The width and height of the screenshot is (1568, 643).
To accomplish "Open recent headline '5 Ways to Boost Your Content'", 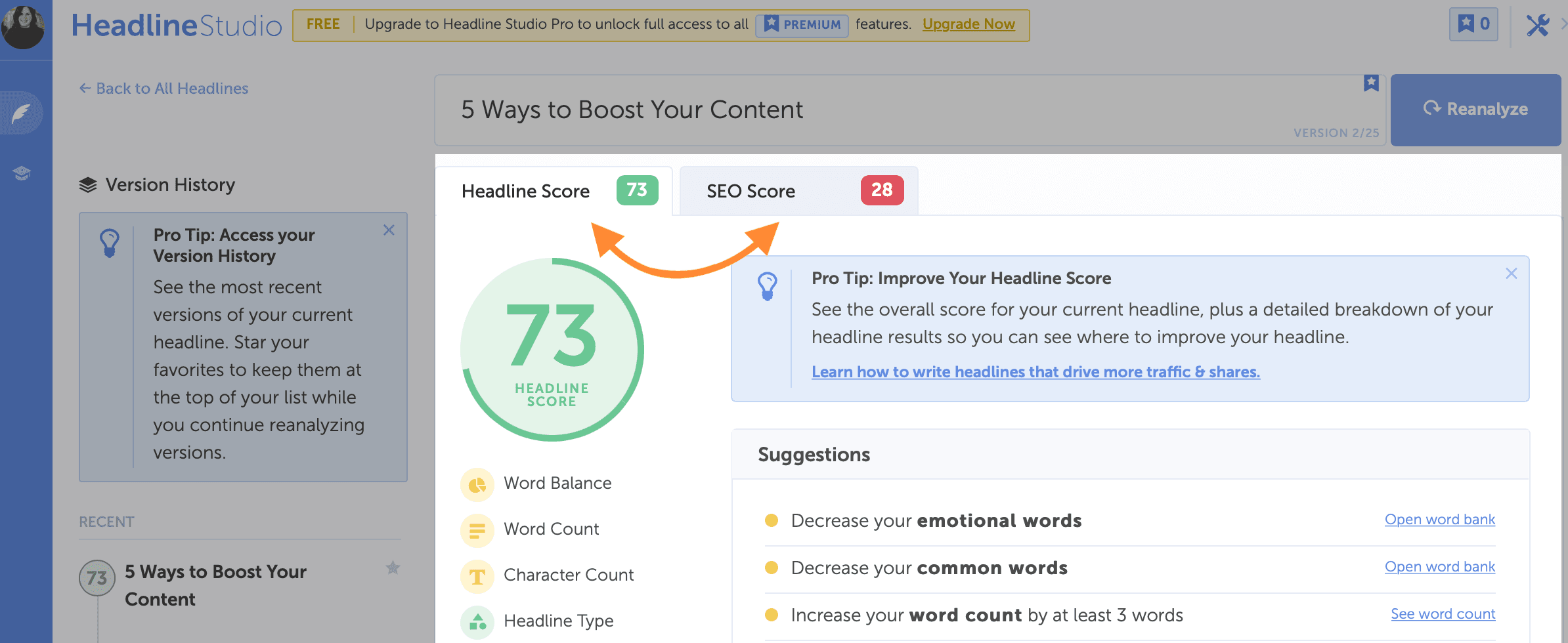I will tap(215, 586).
